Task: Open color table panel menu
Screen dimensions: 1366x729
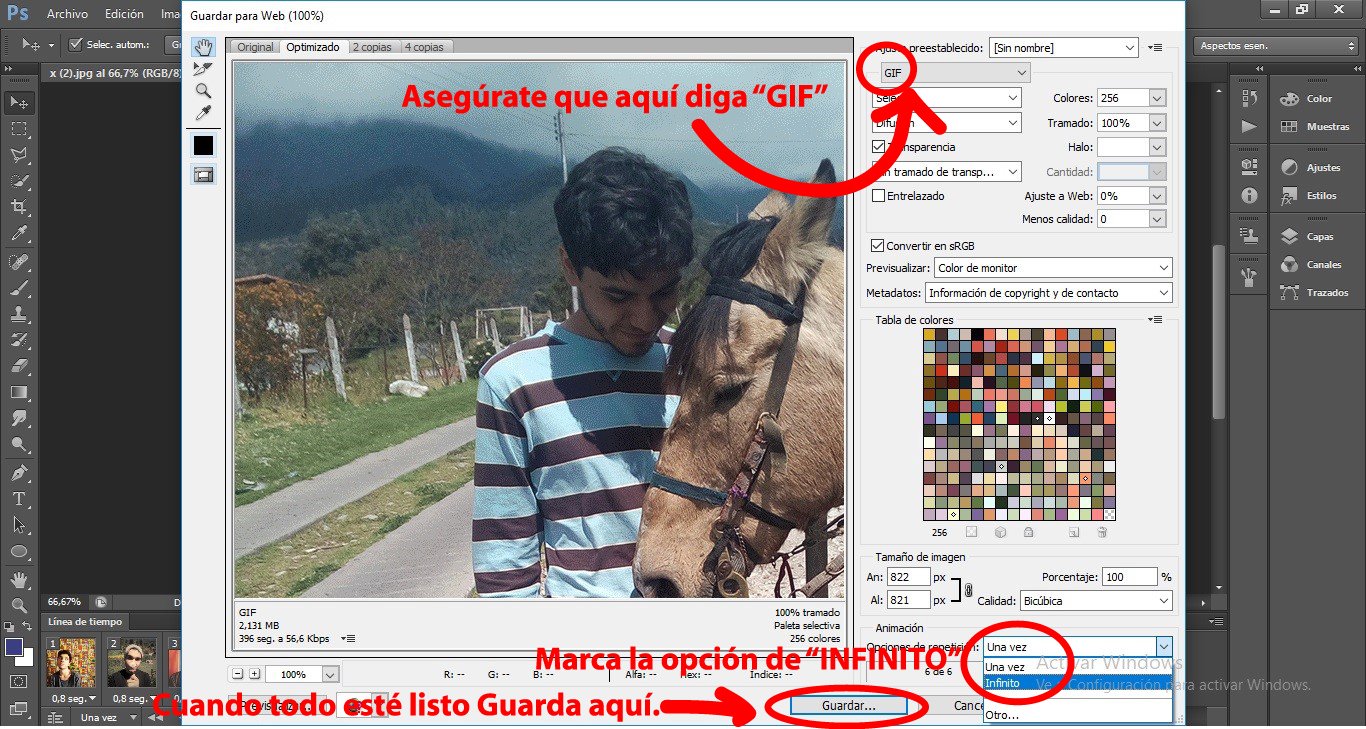Action: (x=1157, y=320)
